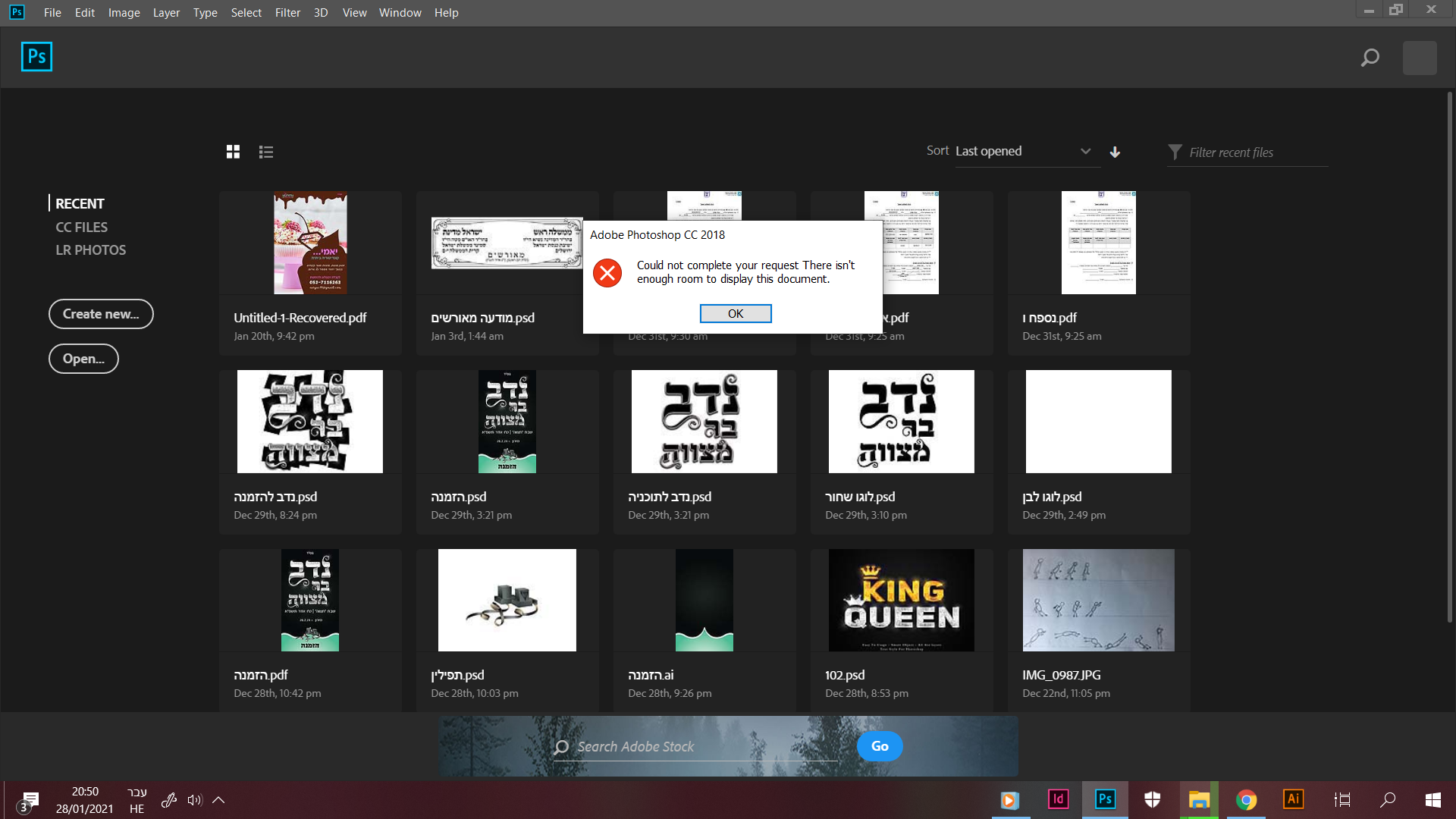Click the Create new... button
Screen dimensions: 1456x819
click(101, 314)
